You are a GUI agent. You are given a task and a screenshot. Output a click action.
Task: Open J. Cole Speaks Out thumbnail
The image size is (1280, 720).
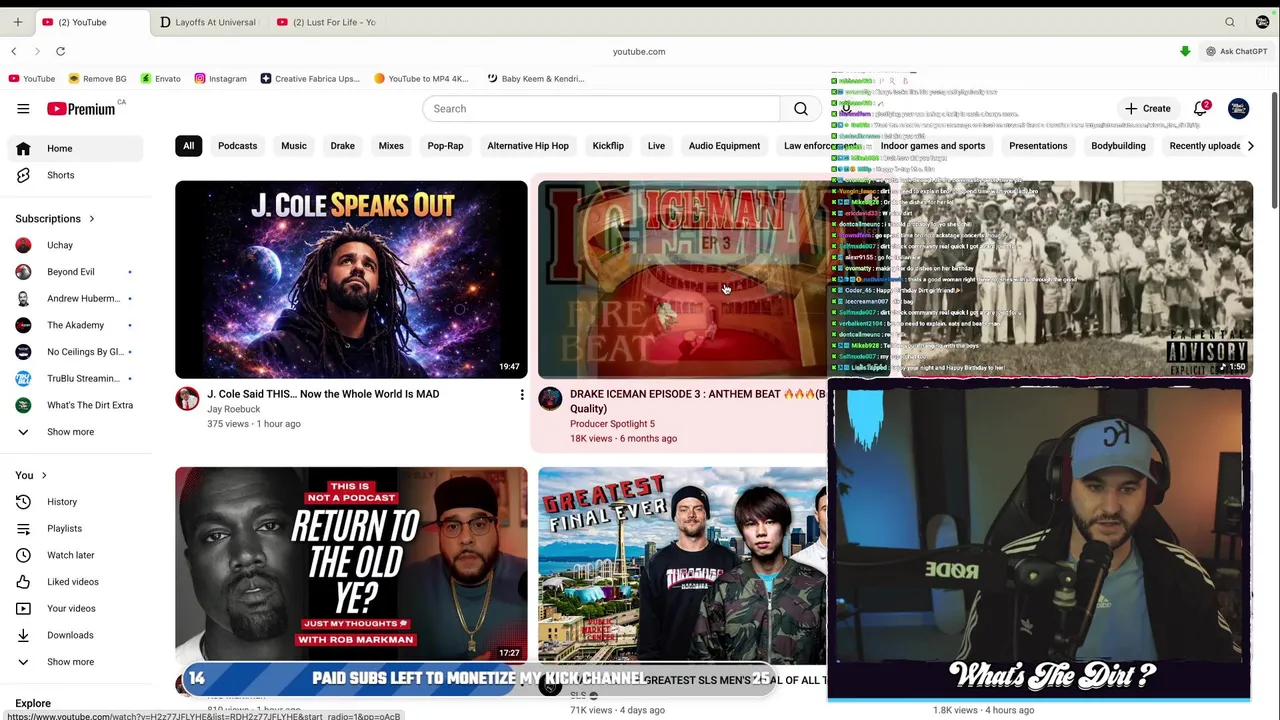click(351, 279)
